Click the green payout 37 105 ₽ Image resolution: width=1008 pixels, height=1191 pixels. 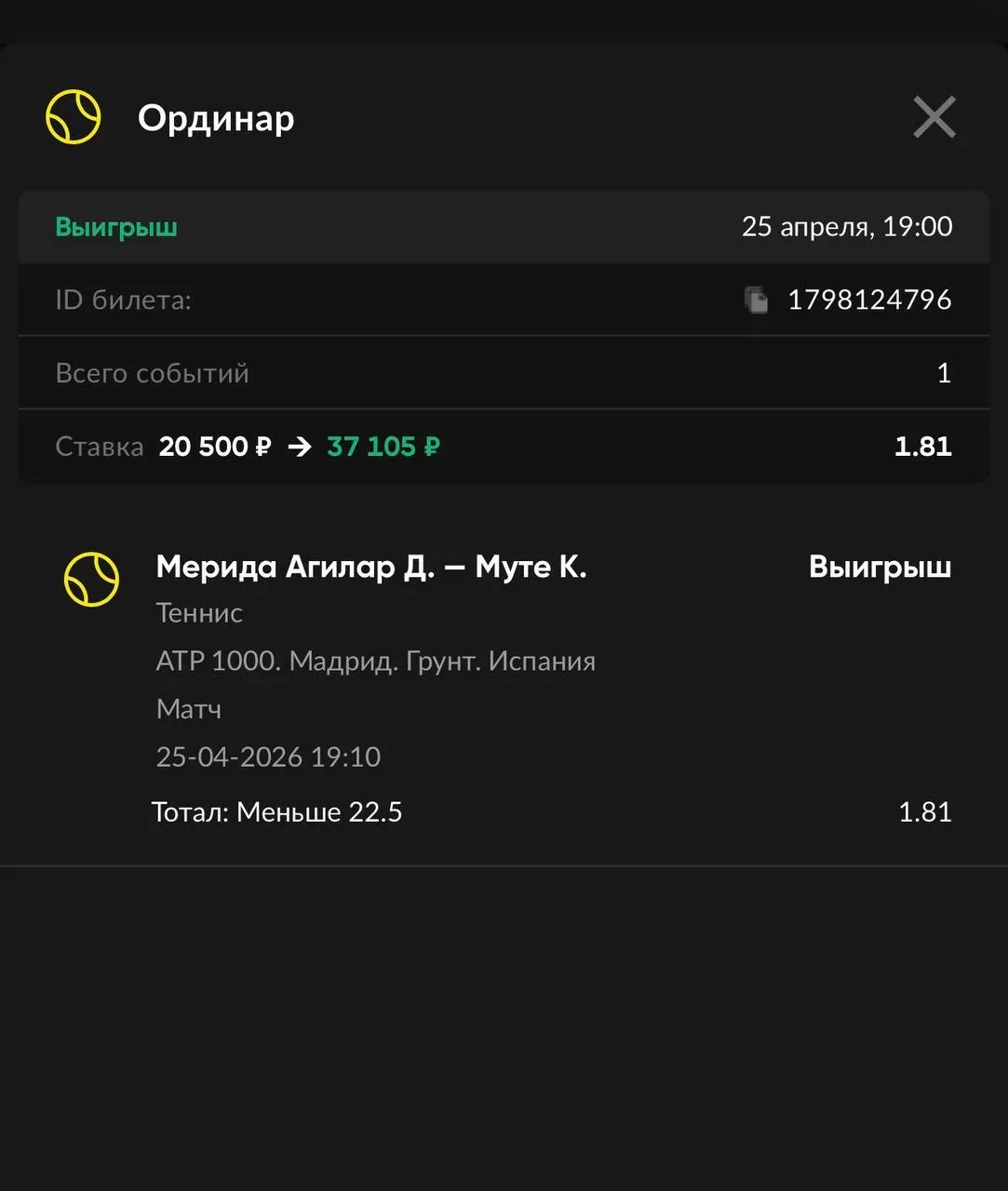383,447
